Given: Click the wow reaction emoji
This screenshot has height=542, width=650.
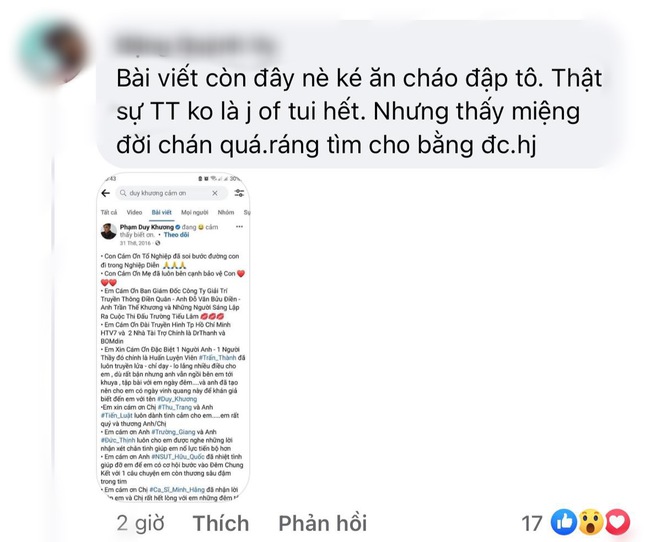Looking at the screenshot, I should point(591,523).
